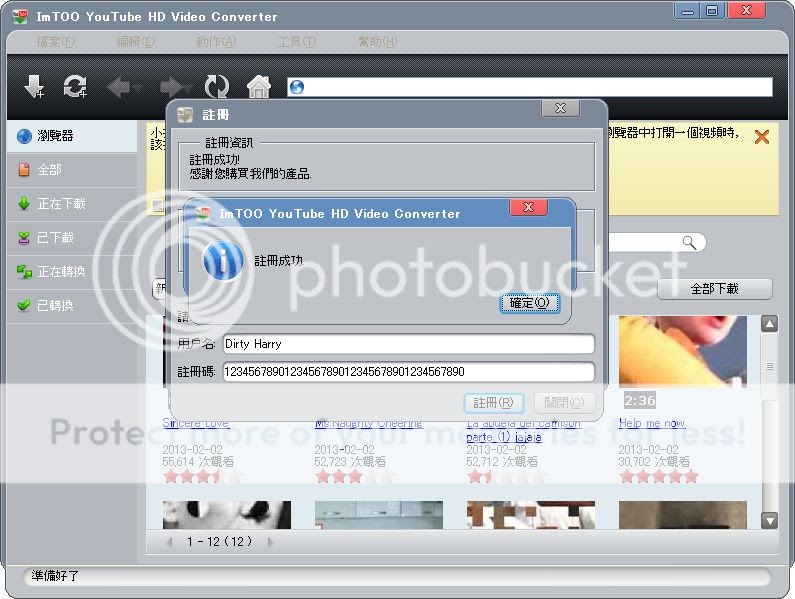Confirm with the 確定(O) button
Image resolution: width=795 pixels, height=599 pixels.
coord(529,303)
